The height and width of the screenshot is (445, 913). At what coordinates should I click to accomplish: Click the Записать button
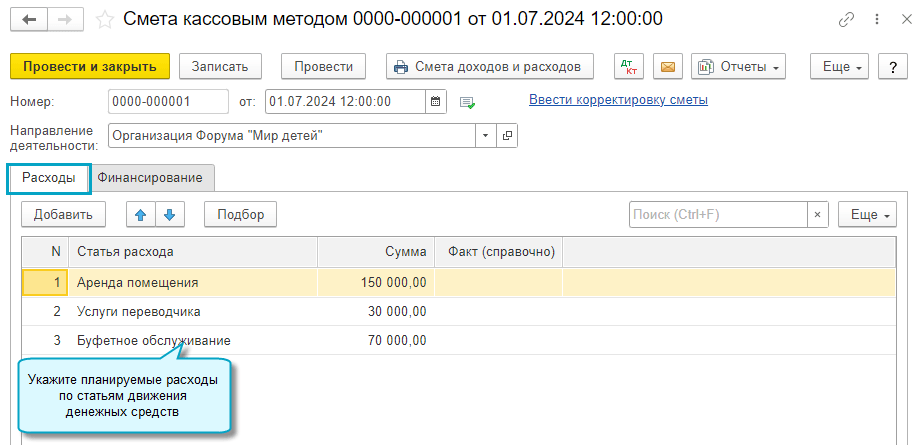[x=220, y=66]
